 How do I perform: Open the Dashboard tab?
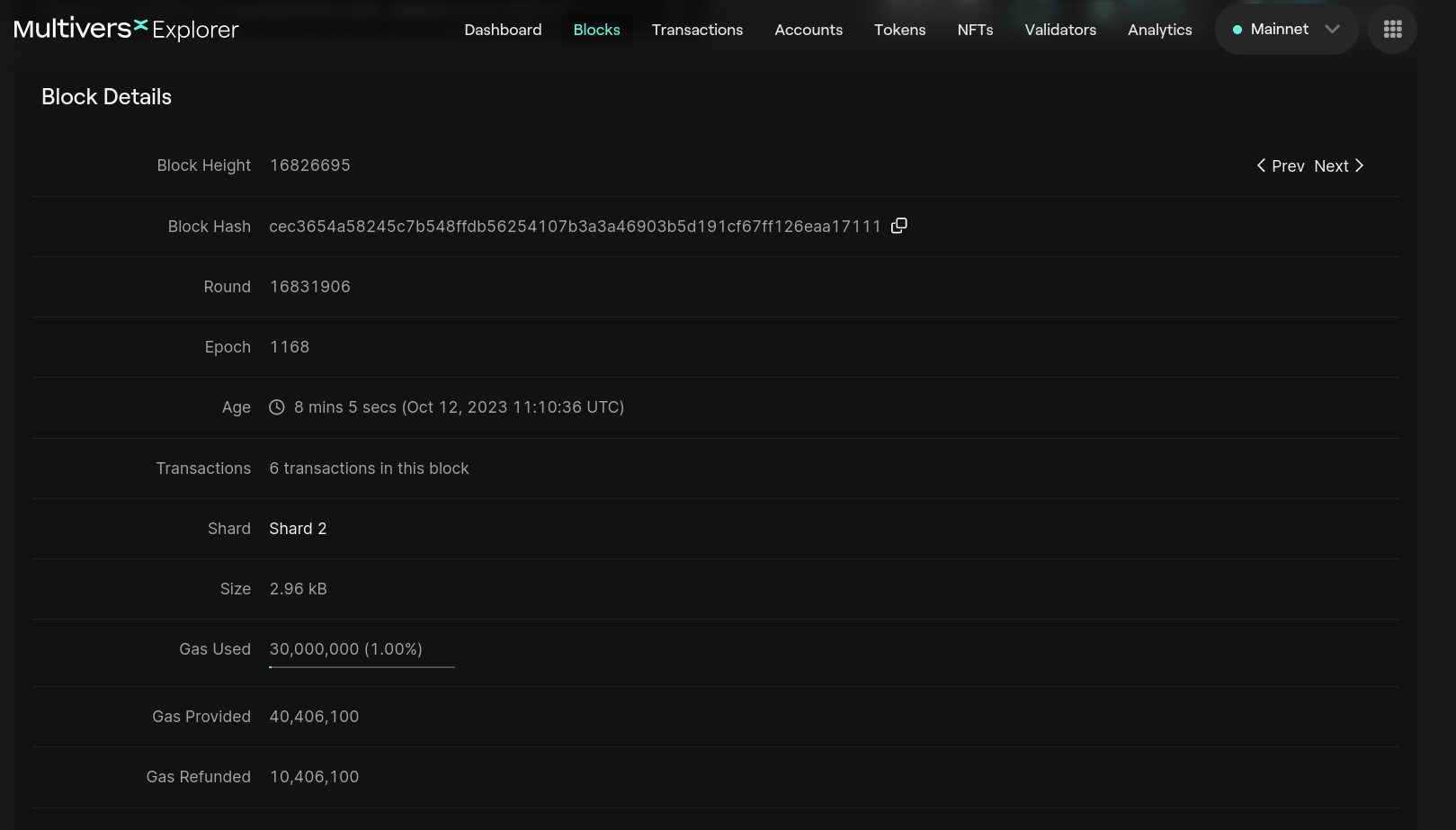coord(503,30)
